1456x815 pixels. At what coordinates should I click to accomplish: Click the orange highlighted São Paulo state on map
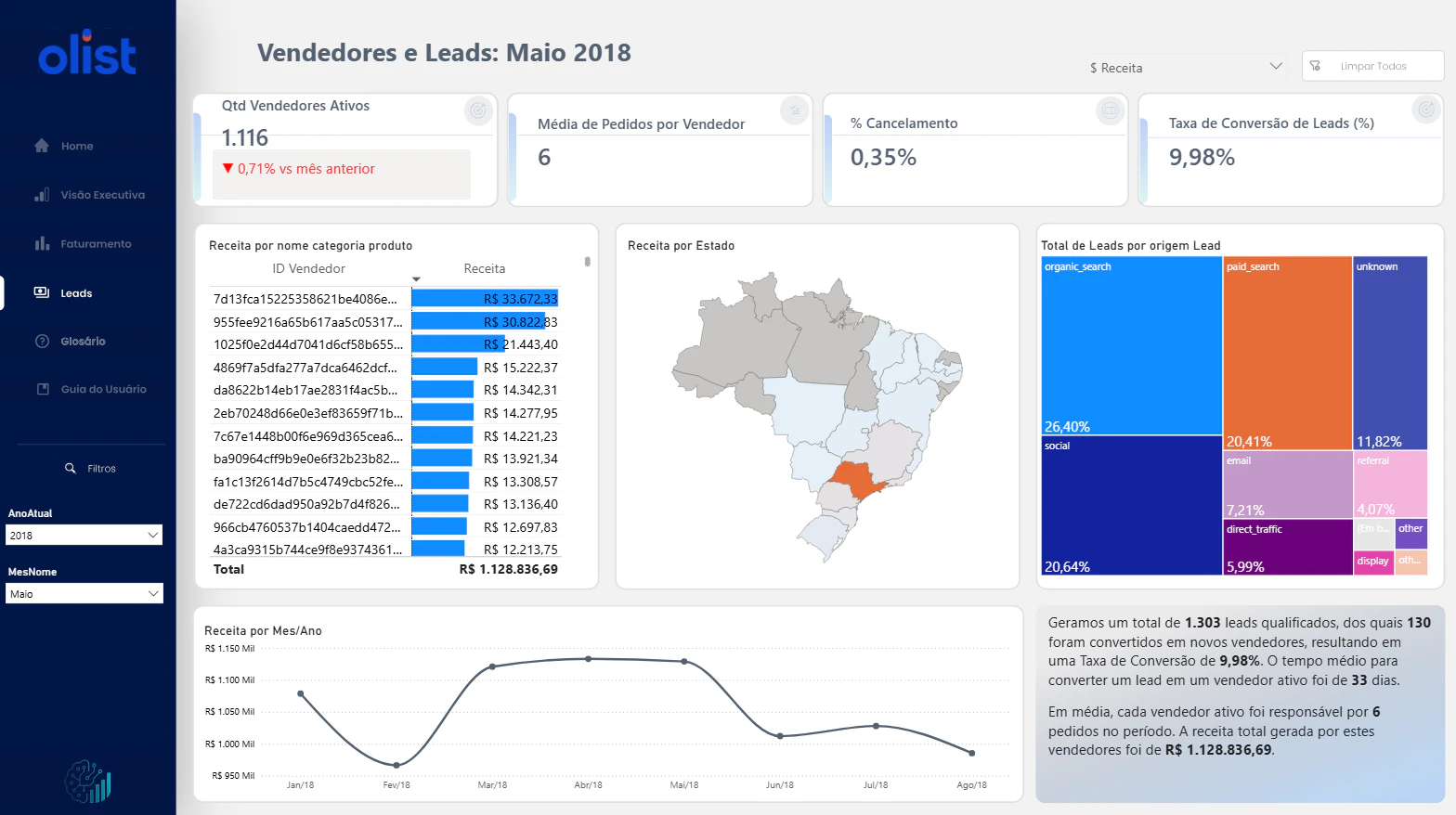tap(858, 481)
